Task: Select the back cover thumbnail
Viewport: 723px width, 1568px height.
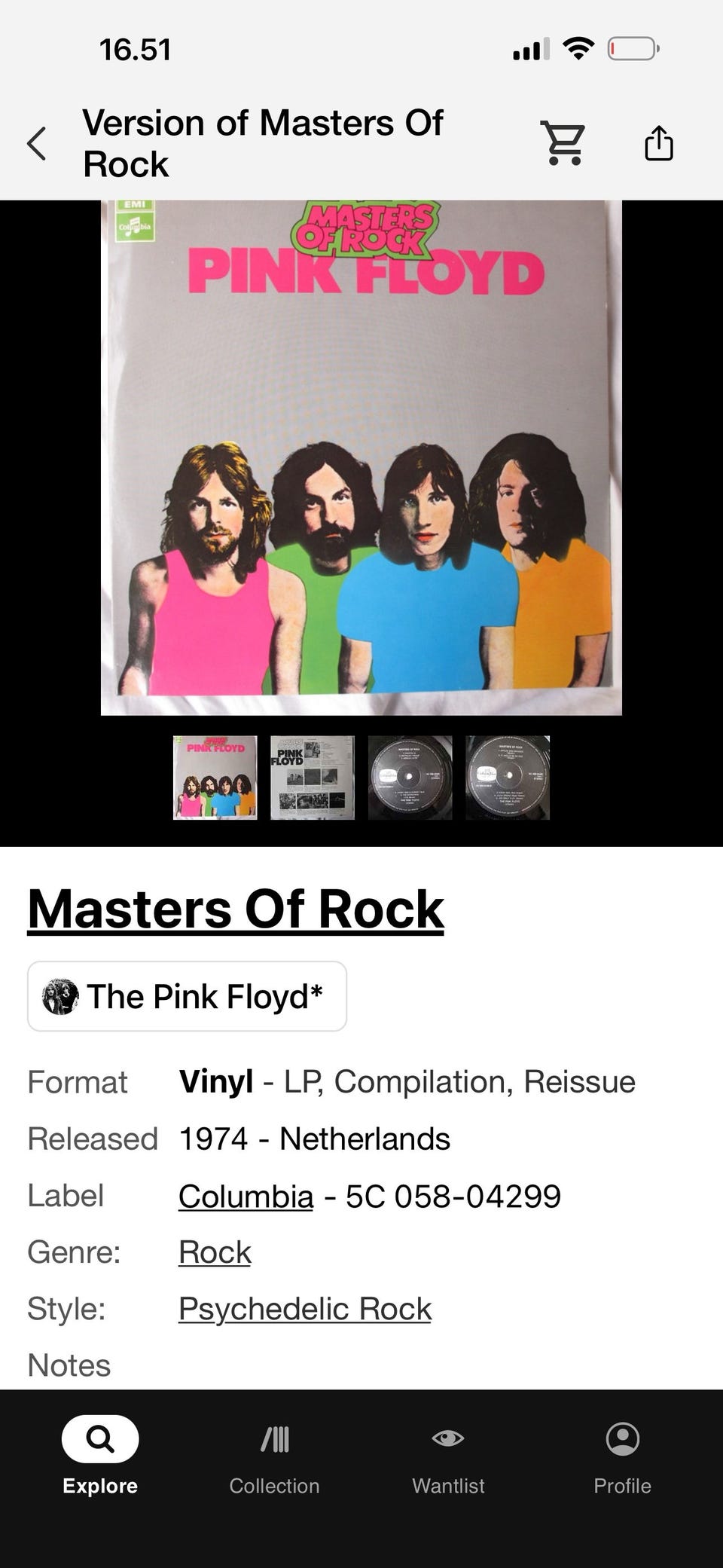Action: (313, 778)
